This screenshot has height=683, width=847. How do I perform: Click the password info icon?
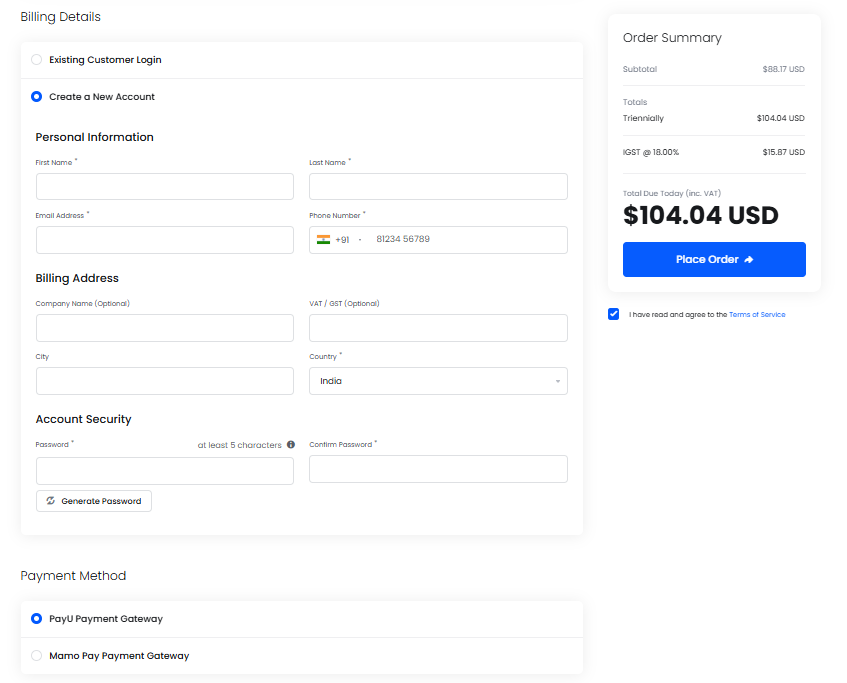(x=291, y=445)
